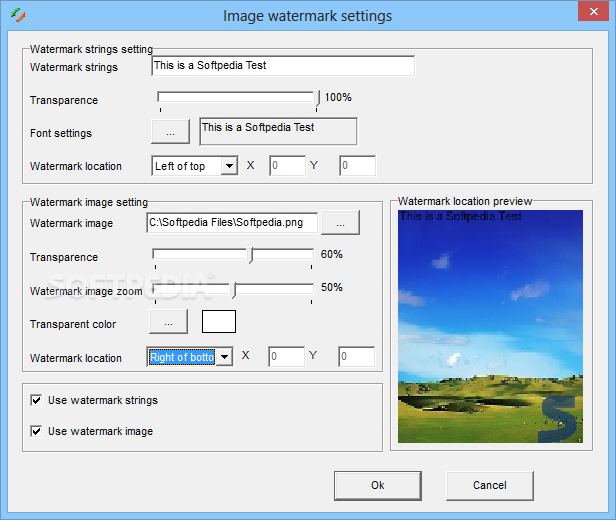Screen dimensions: 616x520
Task: Click the '60%' transparence value text
Action: tap(332, 255)
